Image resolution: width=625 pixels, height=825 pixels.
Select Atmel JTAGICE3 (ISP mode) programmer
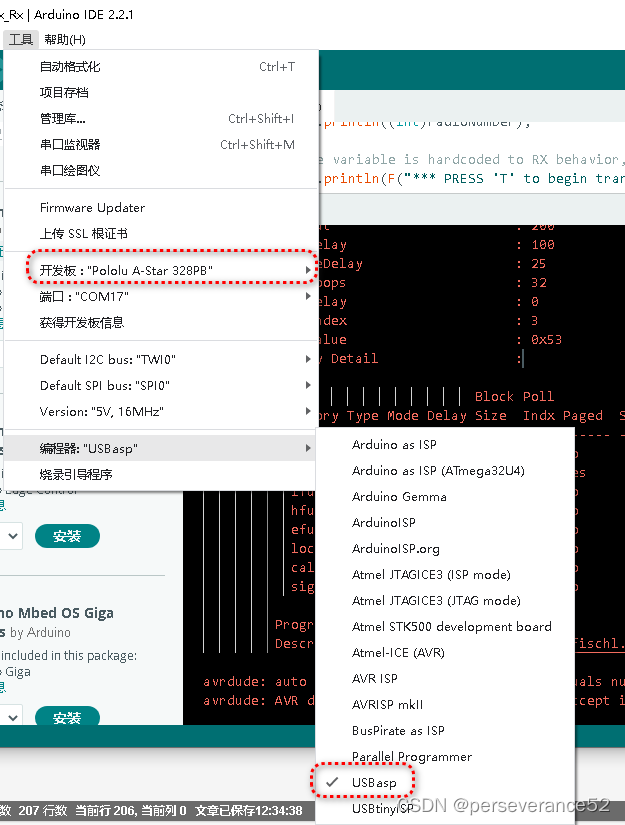[445, 575]
